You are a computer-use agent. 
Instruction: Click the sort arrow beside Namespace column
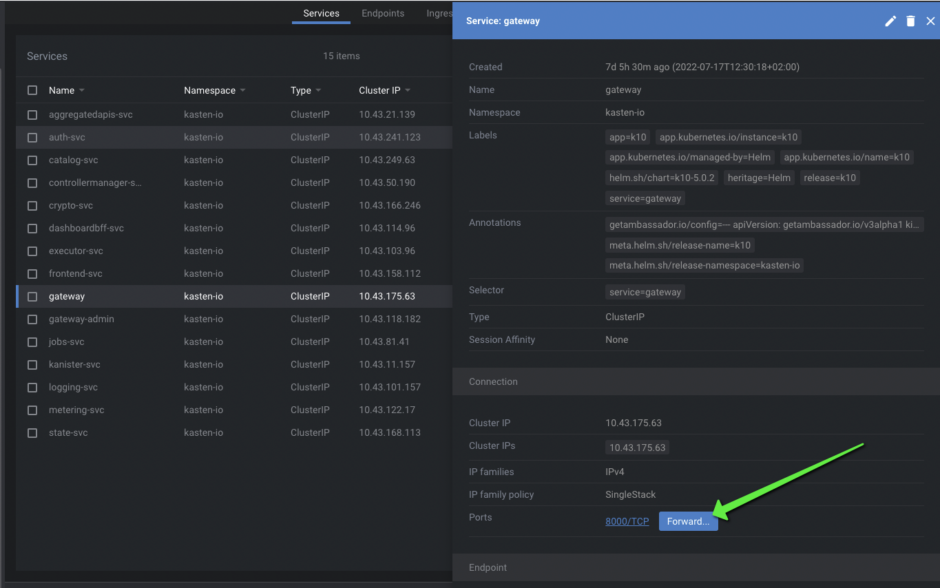[x=243, y=91]
